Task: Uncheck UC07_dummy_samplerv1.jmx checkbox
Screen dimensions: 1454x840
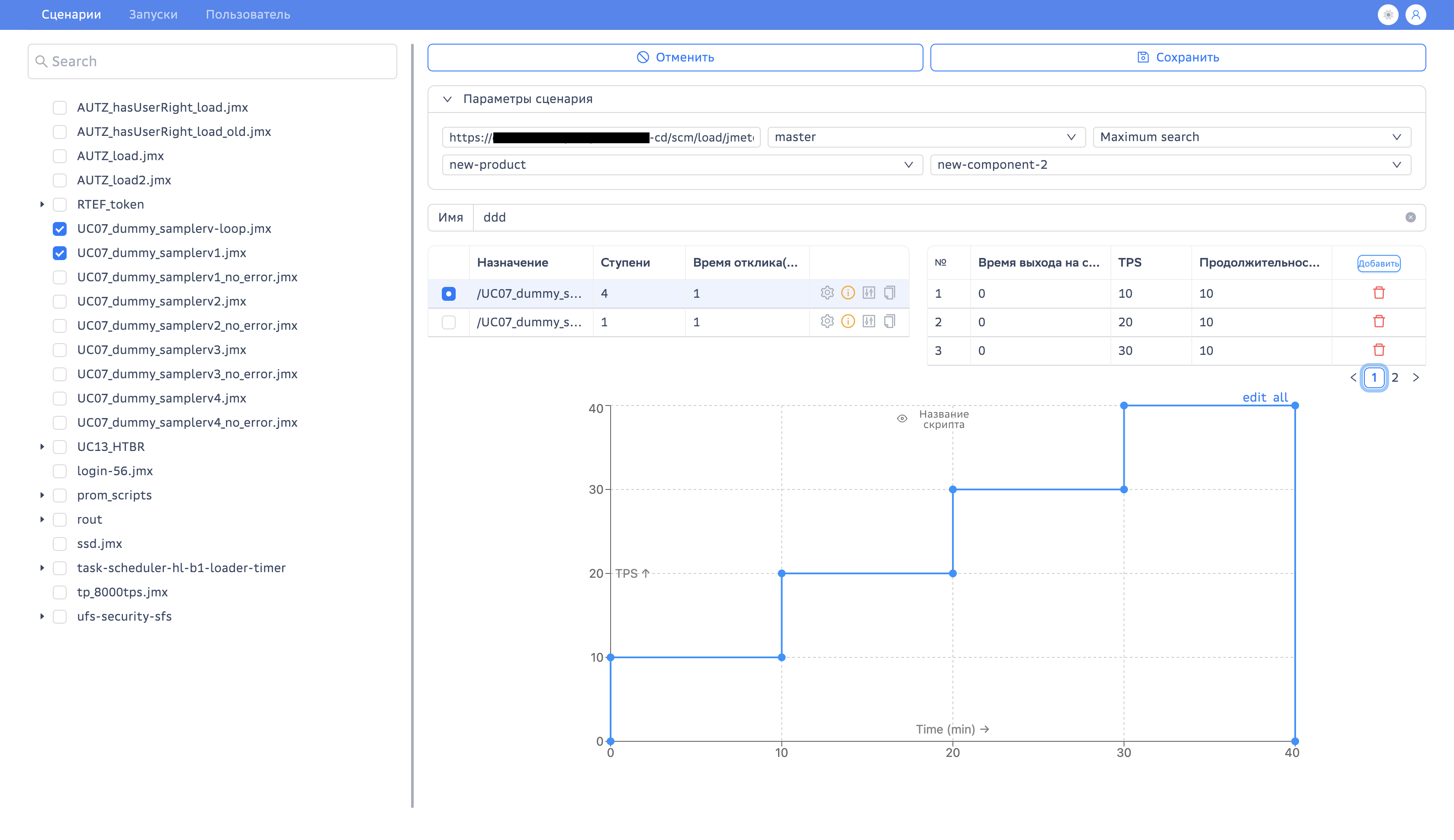Action: pos(59,253)
